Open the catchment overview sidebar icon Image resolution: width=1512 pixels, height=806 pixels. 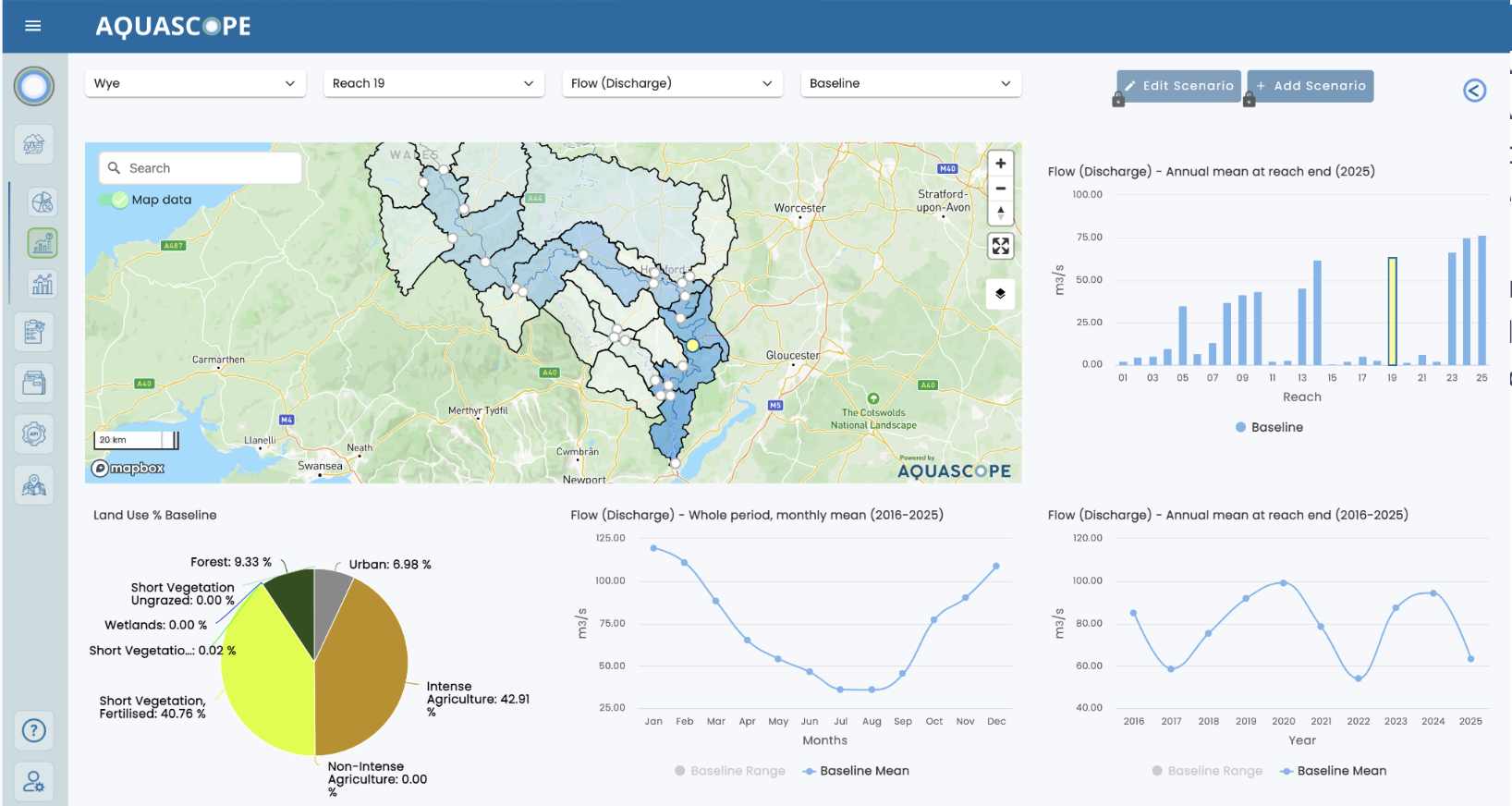(x=34, y=144)
